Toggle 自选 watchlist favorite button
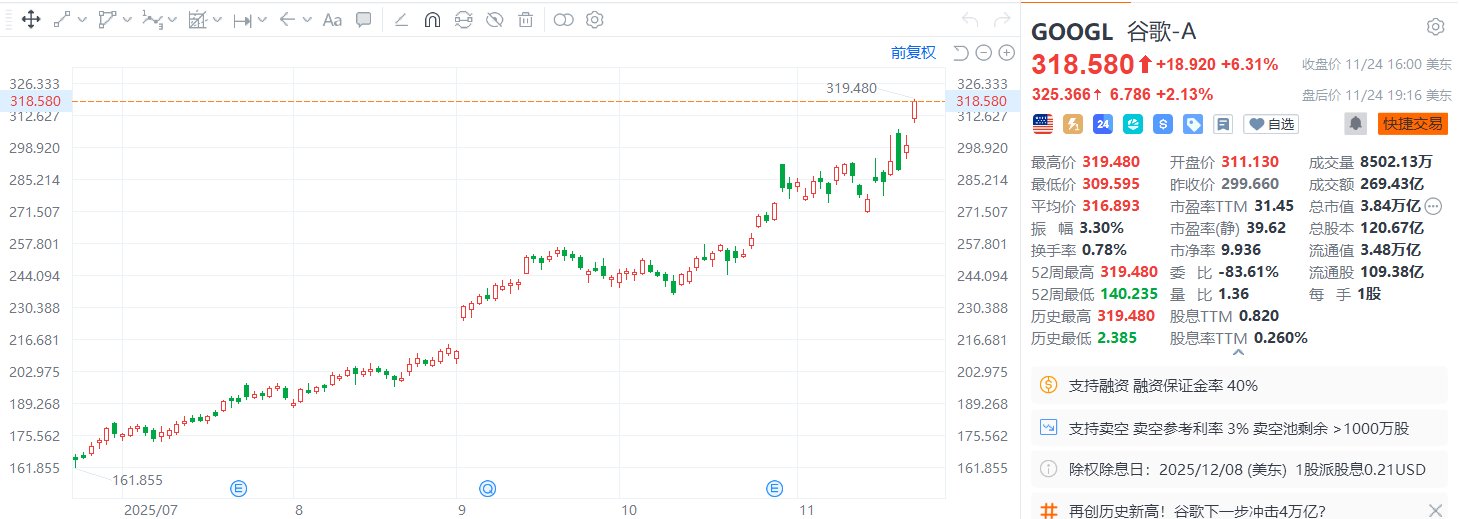Screen dimensions: 1459x519 (1270, 124)
